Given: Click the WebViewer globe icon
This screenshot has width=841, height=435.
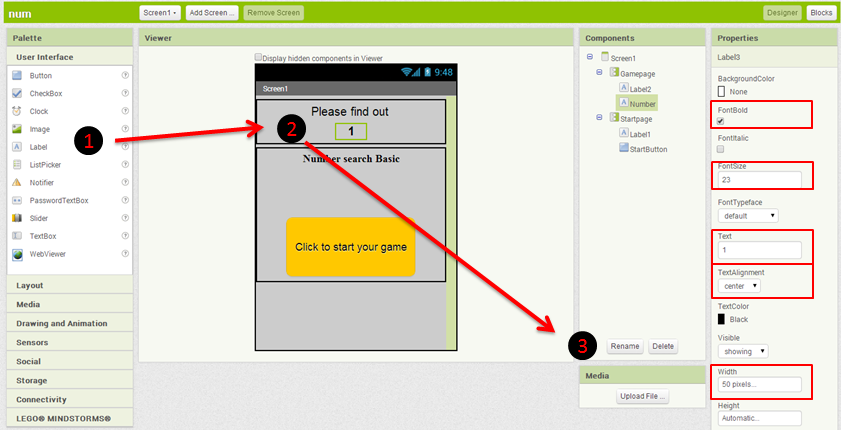Looking at the screenshot, I should click(x=17, y=254).
